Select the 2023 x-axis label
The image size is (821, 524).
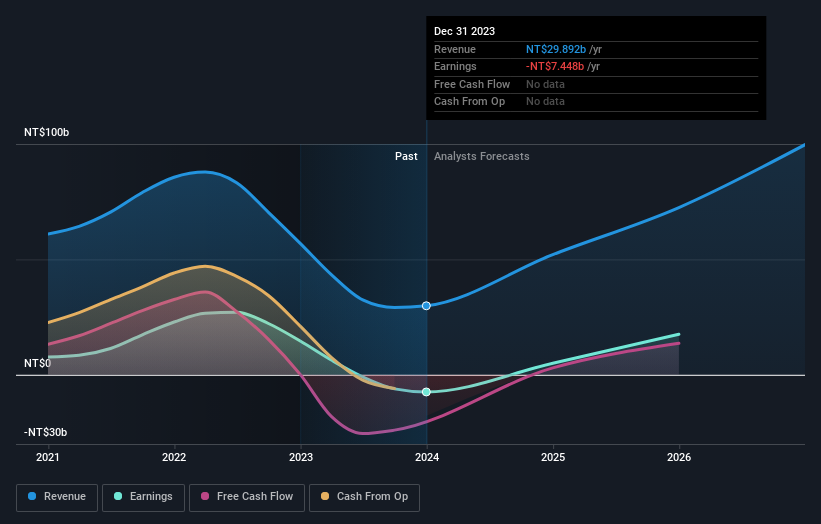click(301, 458)
